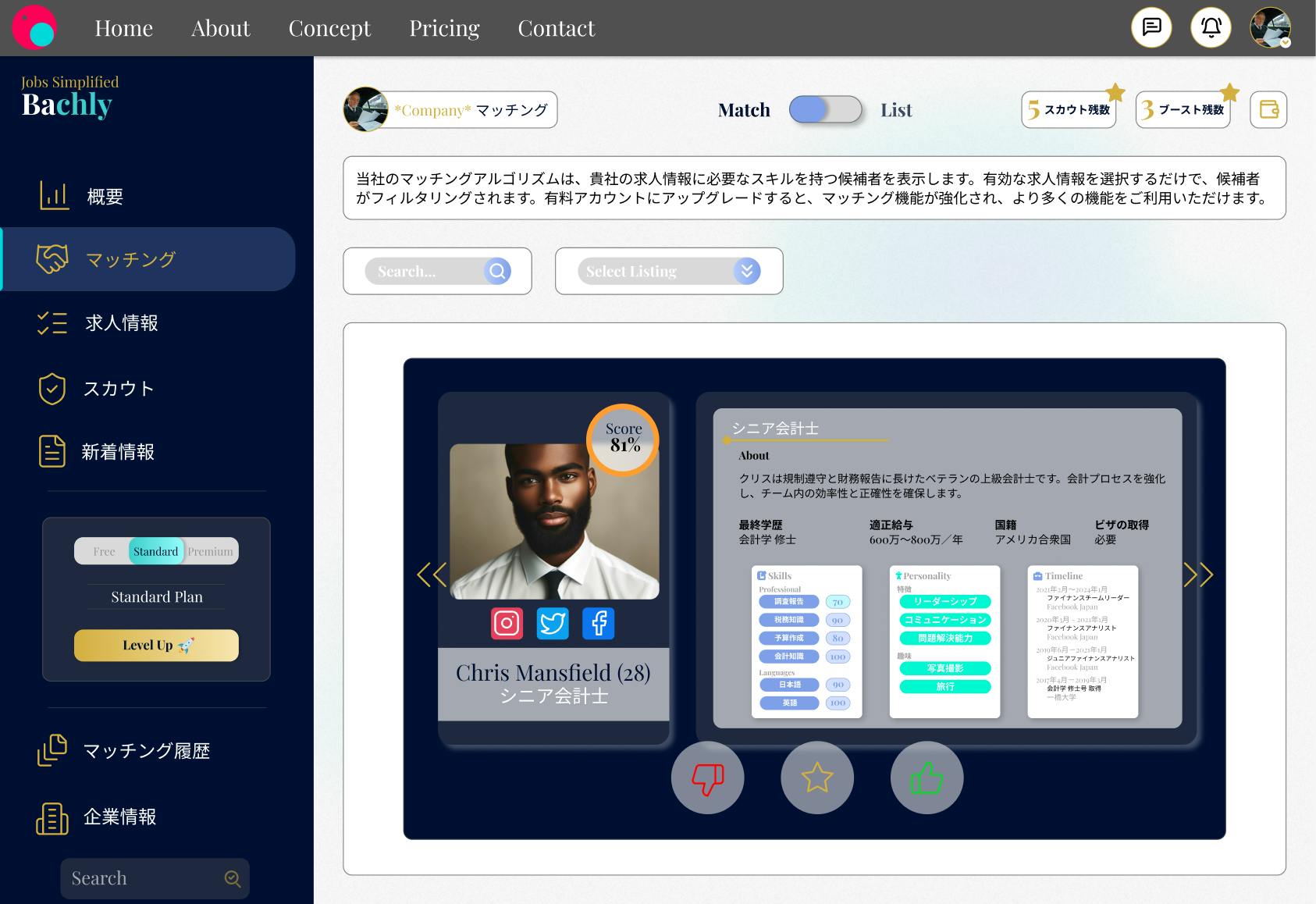Click the star favorite candidate button

click(816, 778)
